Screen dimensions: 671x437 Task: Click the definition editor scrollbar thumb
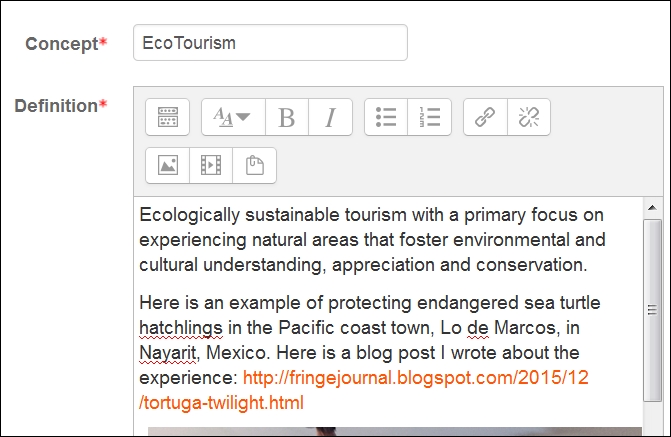coord(652,310)
